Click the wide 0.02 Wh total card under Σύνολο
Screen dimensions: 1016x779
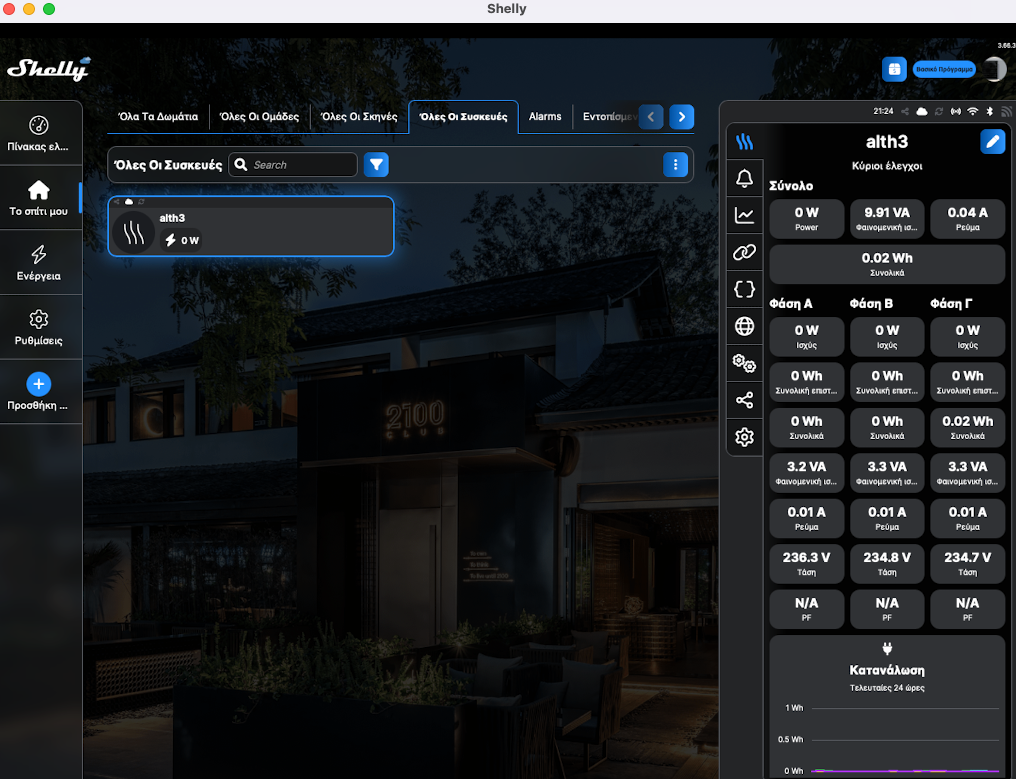click(887, 264)
